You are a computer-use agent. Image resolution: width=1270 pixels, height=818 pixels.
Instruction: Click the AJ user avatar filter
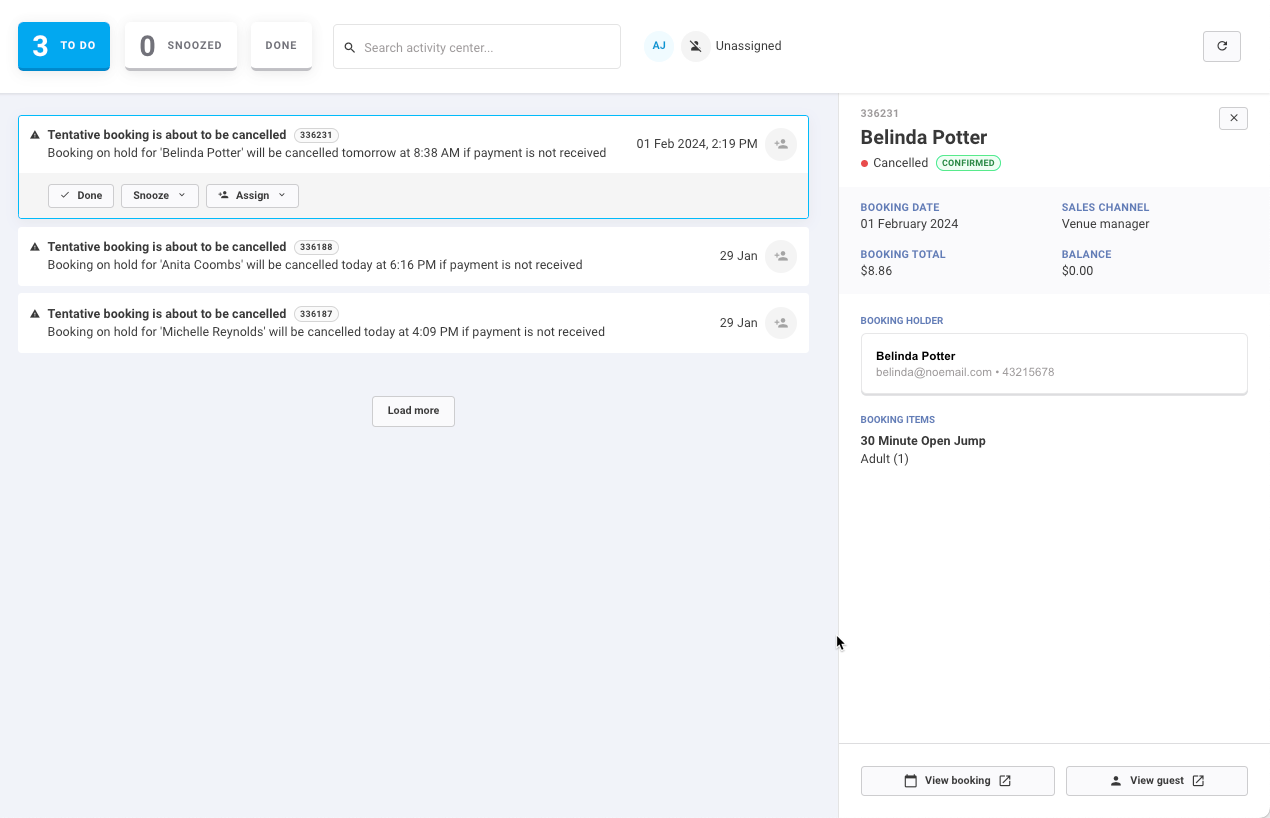(659, 46)
